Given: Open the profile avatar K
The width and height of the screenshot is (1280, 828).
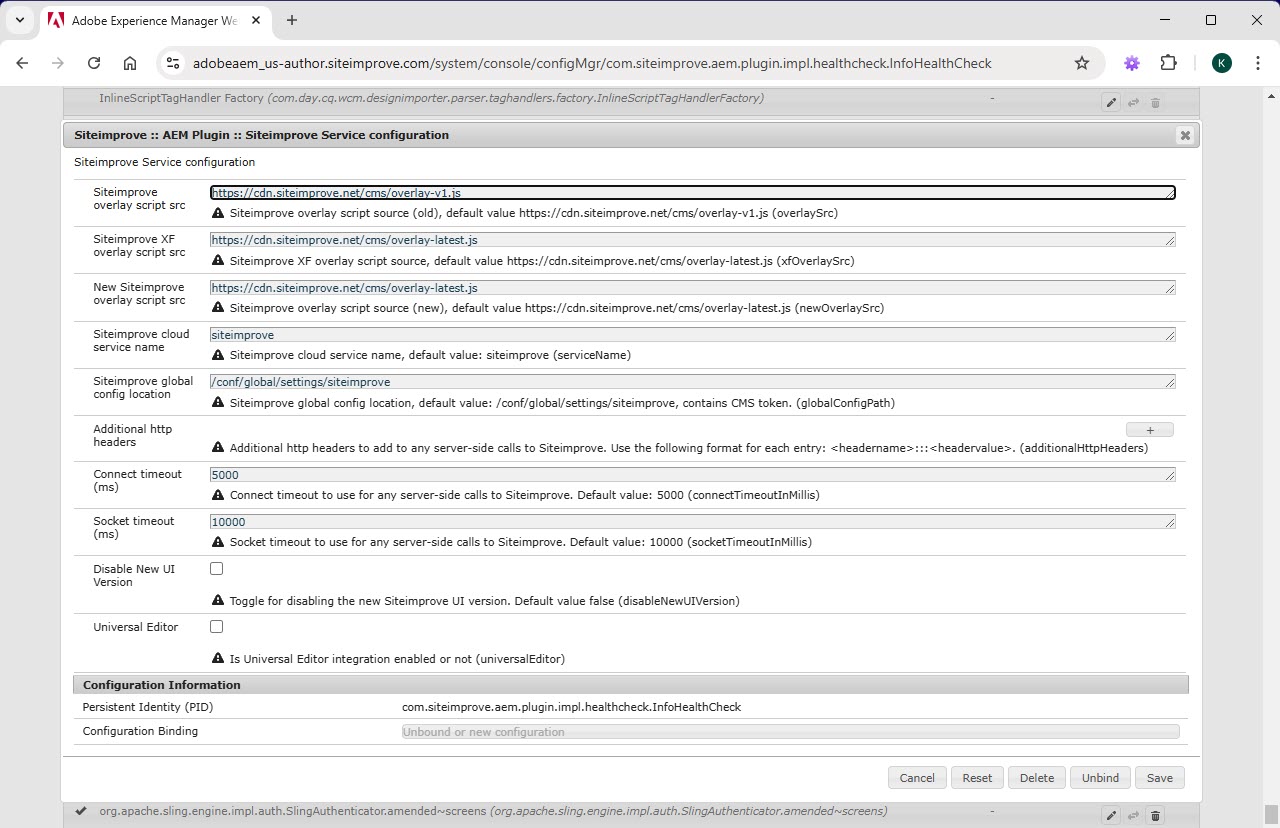Looking at the screenshot, I should 1221,63.
